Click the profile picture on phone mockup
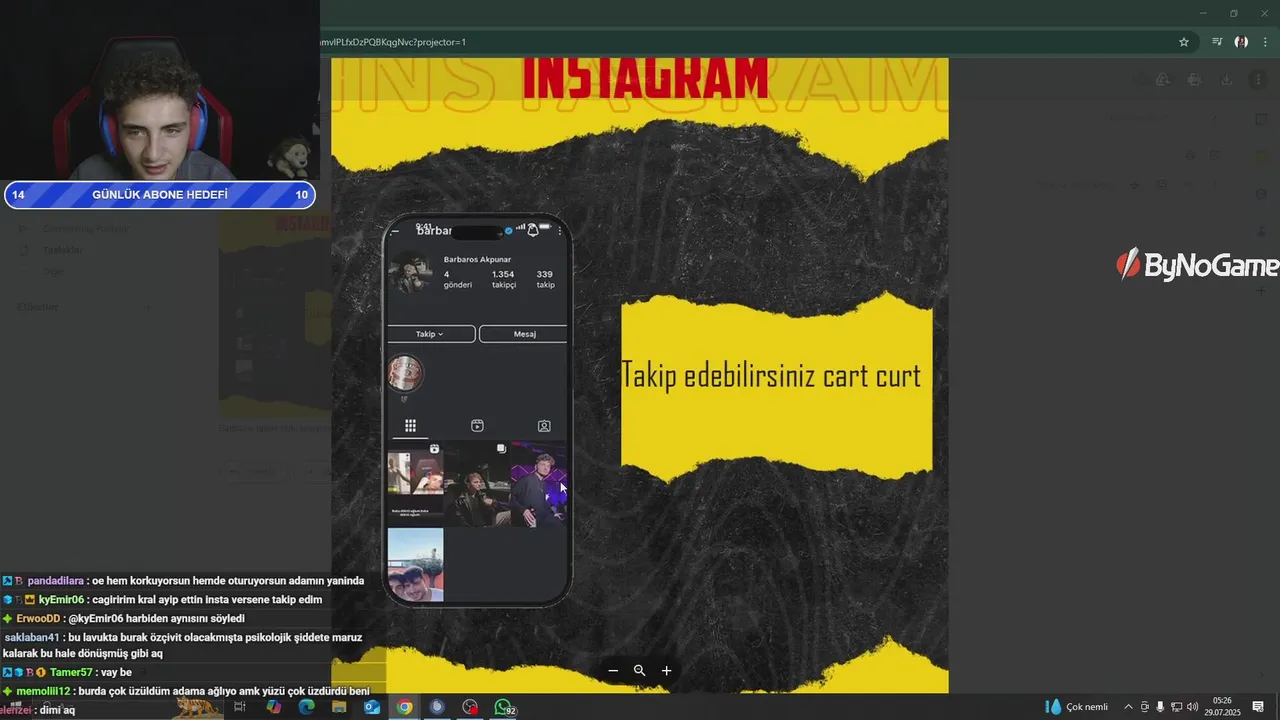 click(411, 272)
